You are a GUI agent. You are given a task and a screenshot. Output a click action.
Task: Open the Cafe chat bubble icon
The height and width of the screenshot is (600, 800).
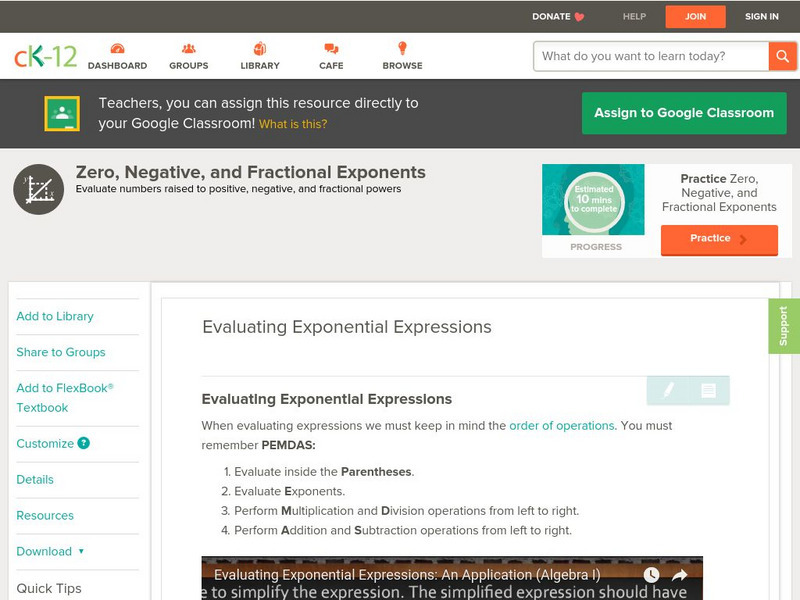(330, 46)
